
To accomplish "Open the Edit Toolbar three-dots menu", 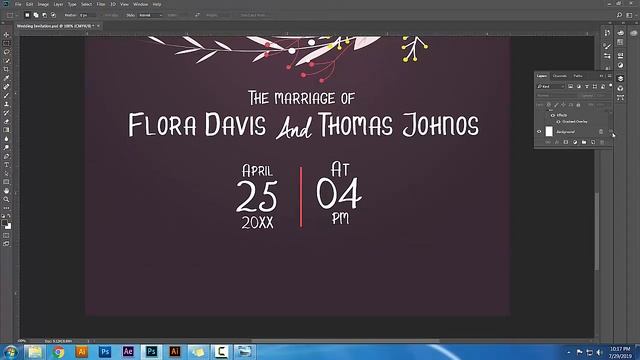I will (x=6, y=208).
